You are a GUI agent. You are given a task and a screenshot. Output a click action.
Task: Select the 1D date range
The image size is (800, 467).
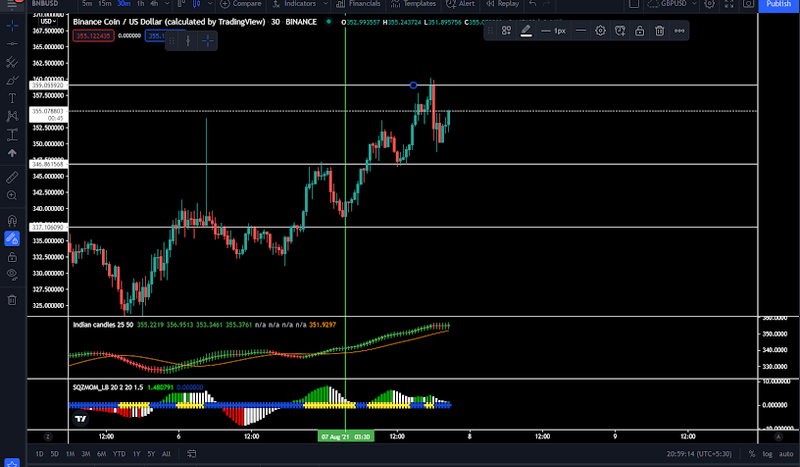point(39,454)
